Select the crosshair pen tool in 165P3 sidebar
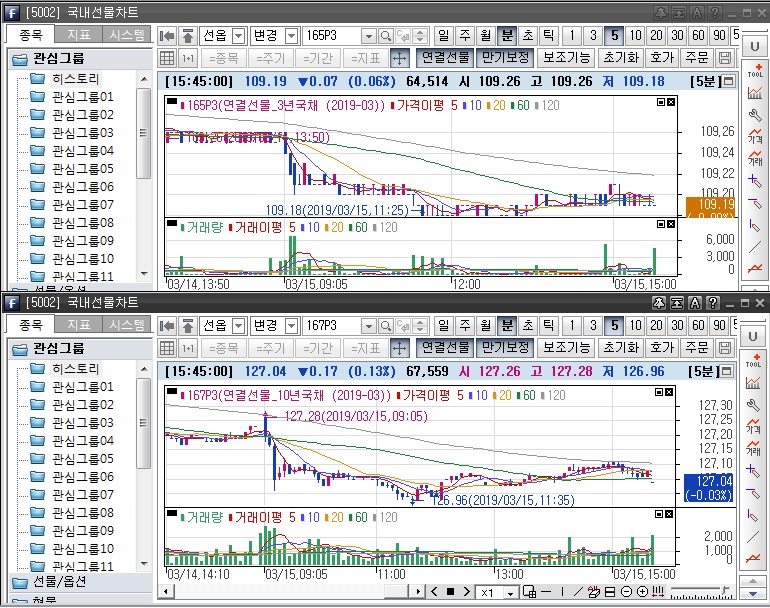This screenshot has width=770, height=608. [x=755, y=180]
